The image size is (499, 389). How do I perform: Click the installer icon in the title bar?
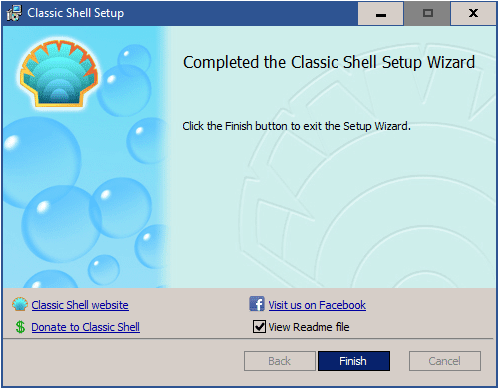(x=14, y=13)
